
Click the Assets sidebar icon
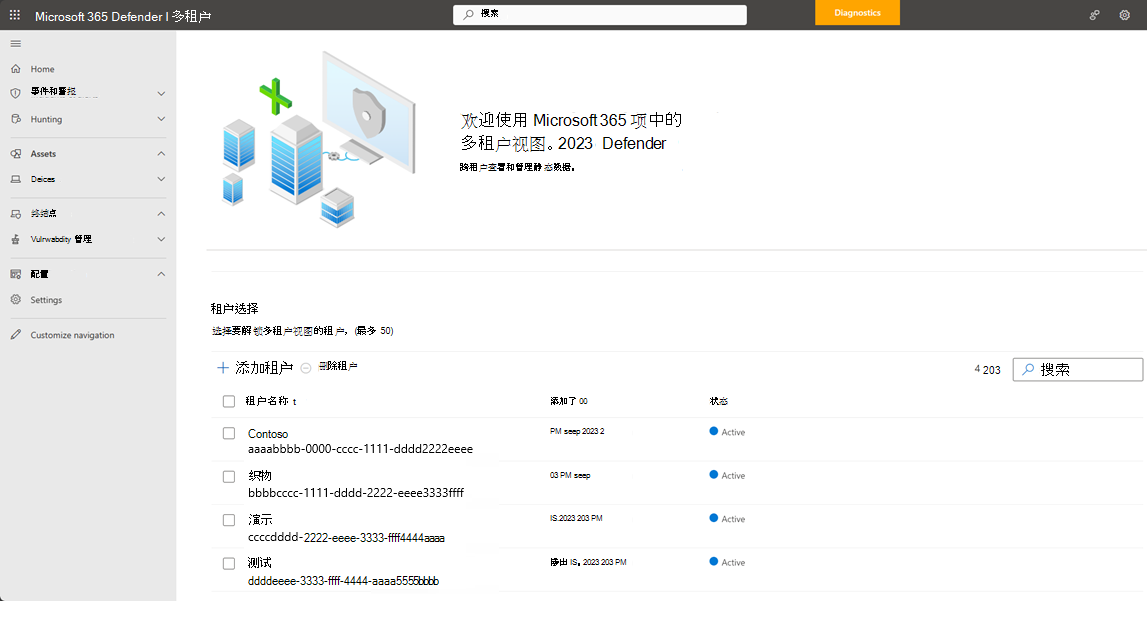pos(15,154)
